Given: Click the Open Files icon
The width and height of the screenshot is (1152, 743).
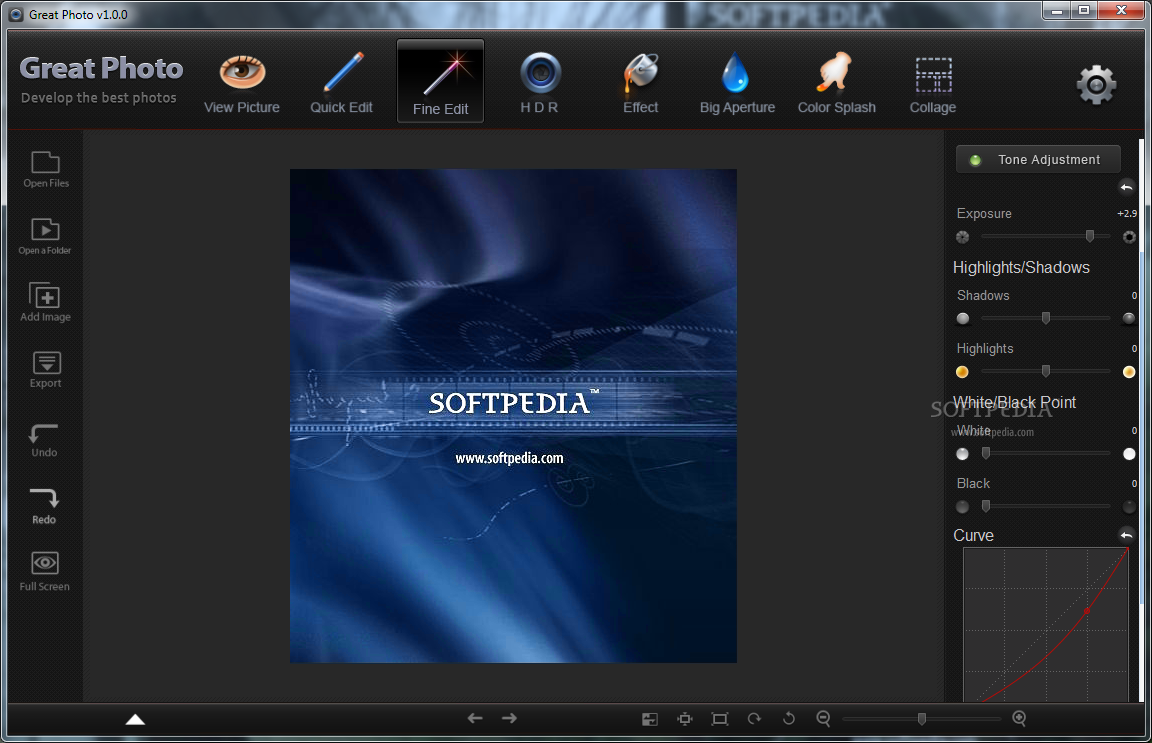Looking at the screenshot, I should pos(46,169).
